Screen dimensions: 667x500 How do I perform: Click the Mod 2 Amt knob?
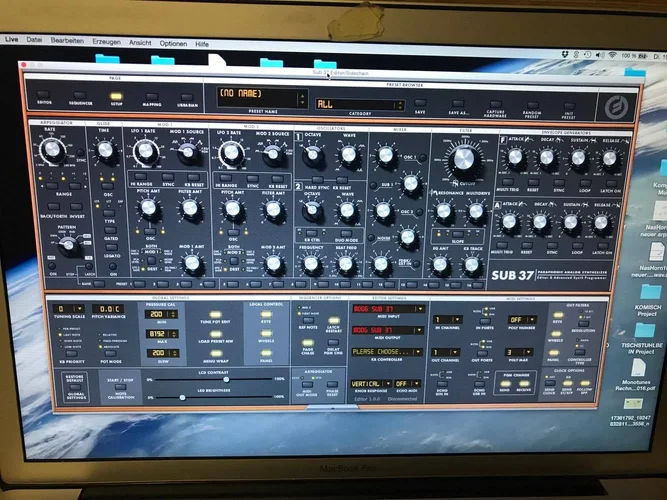coord(273,263)
